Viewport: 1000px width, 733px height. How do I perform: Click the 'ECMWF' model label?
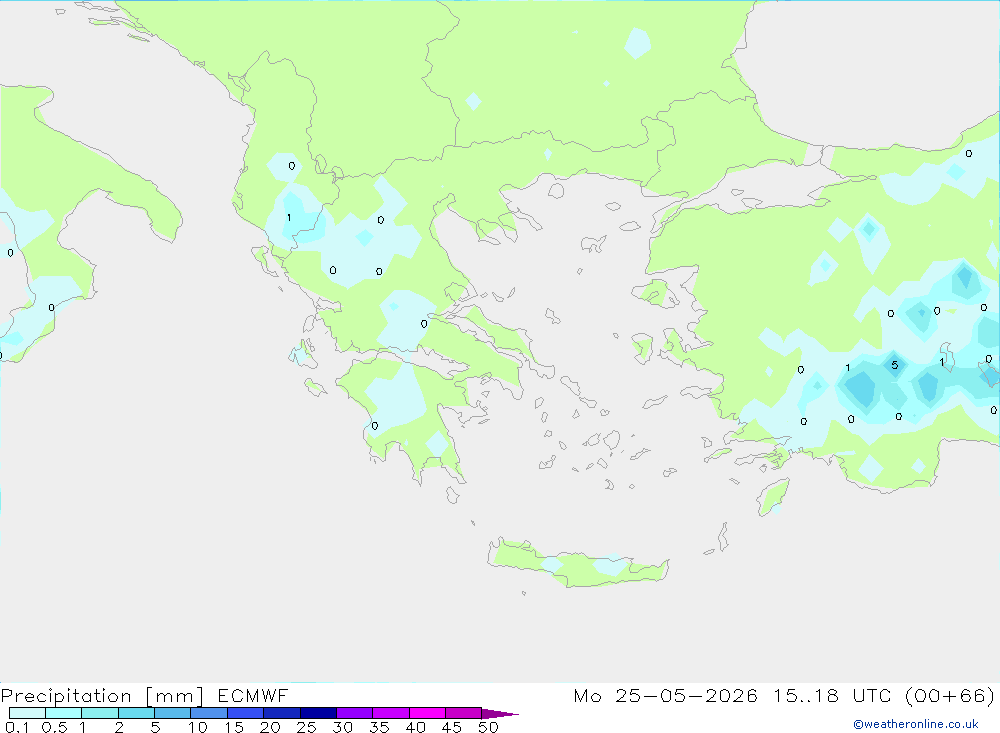pos(253,695)
